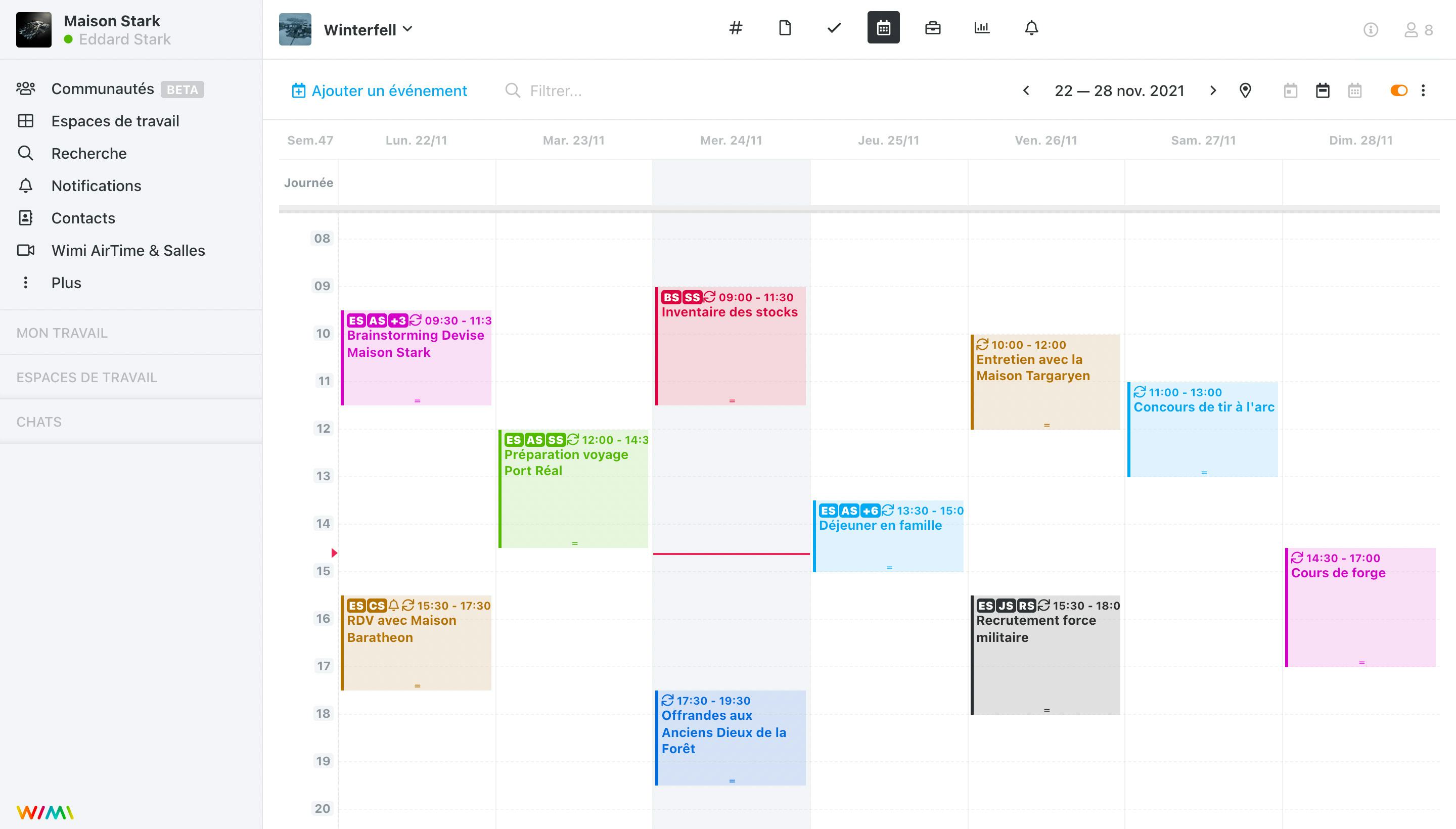Click the Filtrer search field
The image size is (1456, 829).
(x=556, y=91)
